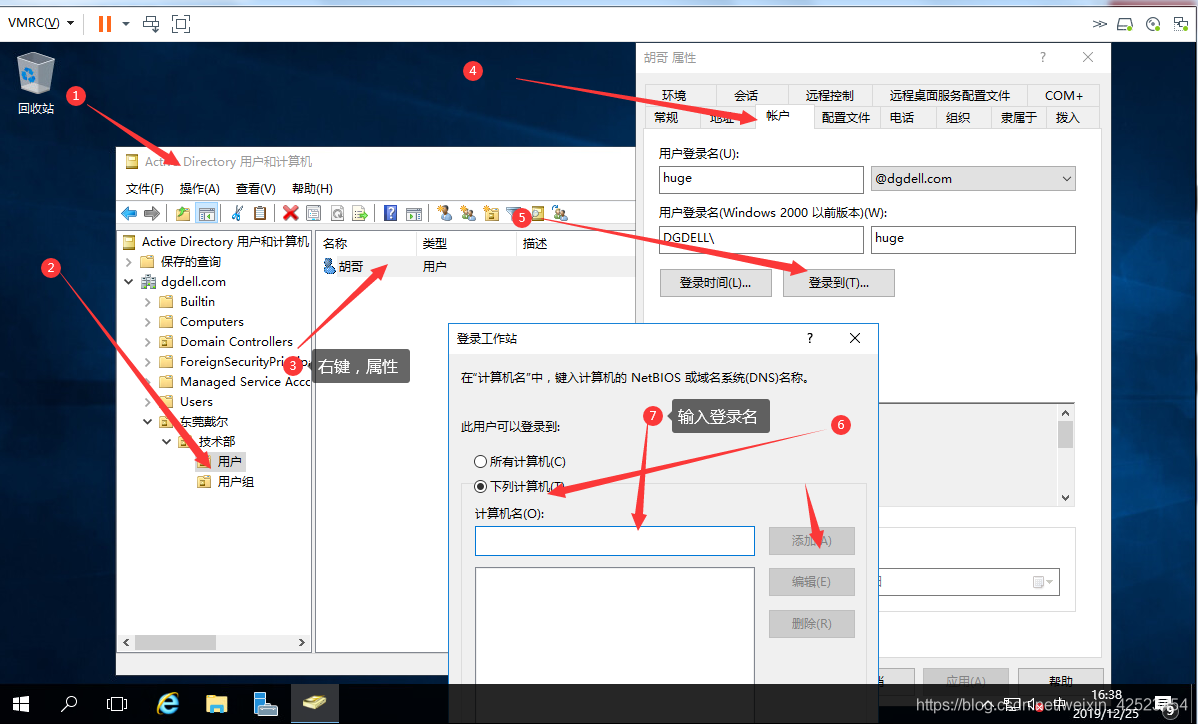This screenshot has height=724, width=1198.
Task: Switch to the 隶属于 tab
Action: click(x=1018, y=118)
